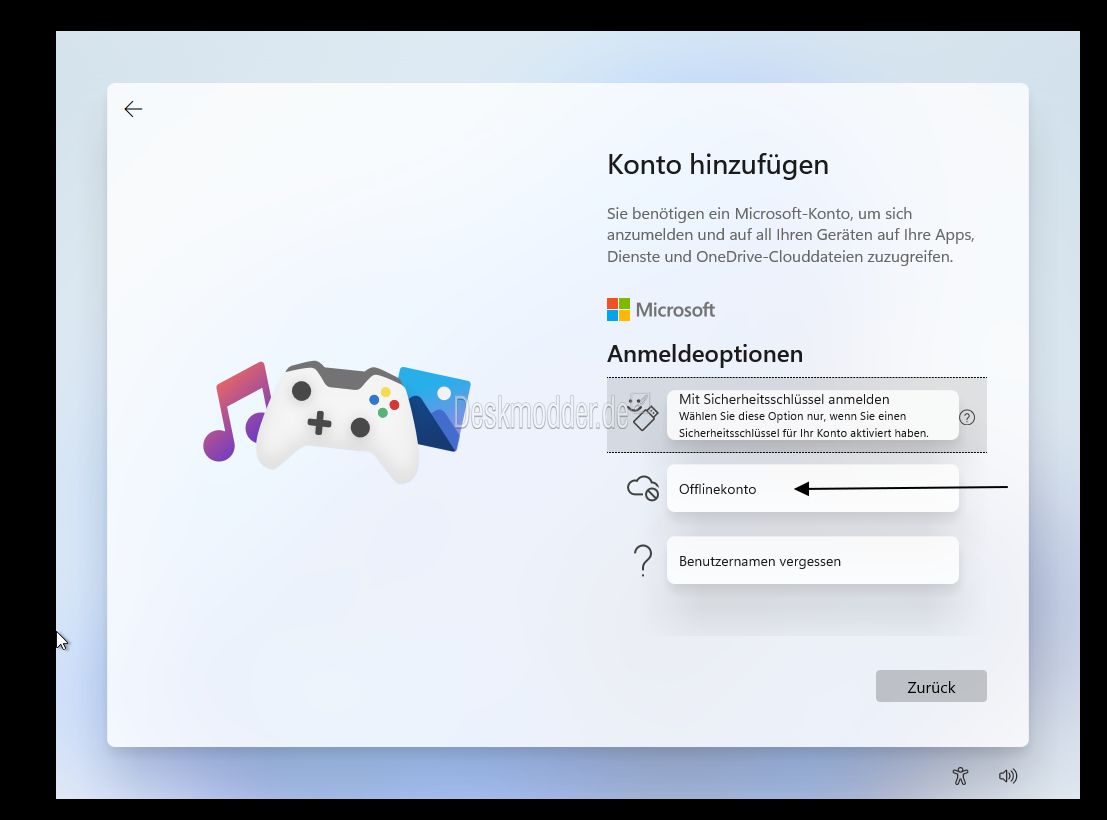The image size is (1107, 820).
Task: Open help for security key option
Action: pos(967,417)
